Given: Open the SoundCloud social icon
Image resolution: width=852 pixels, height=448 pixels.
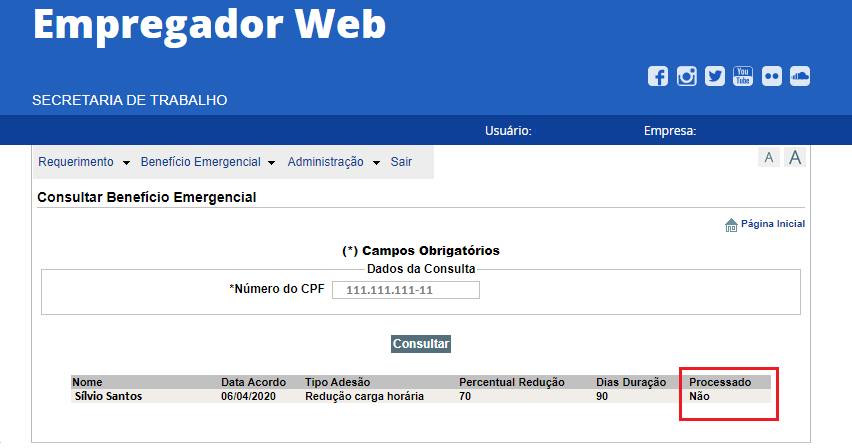Looking at the screenshot, I should 800,76.
